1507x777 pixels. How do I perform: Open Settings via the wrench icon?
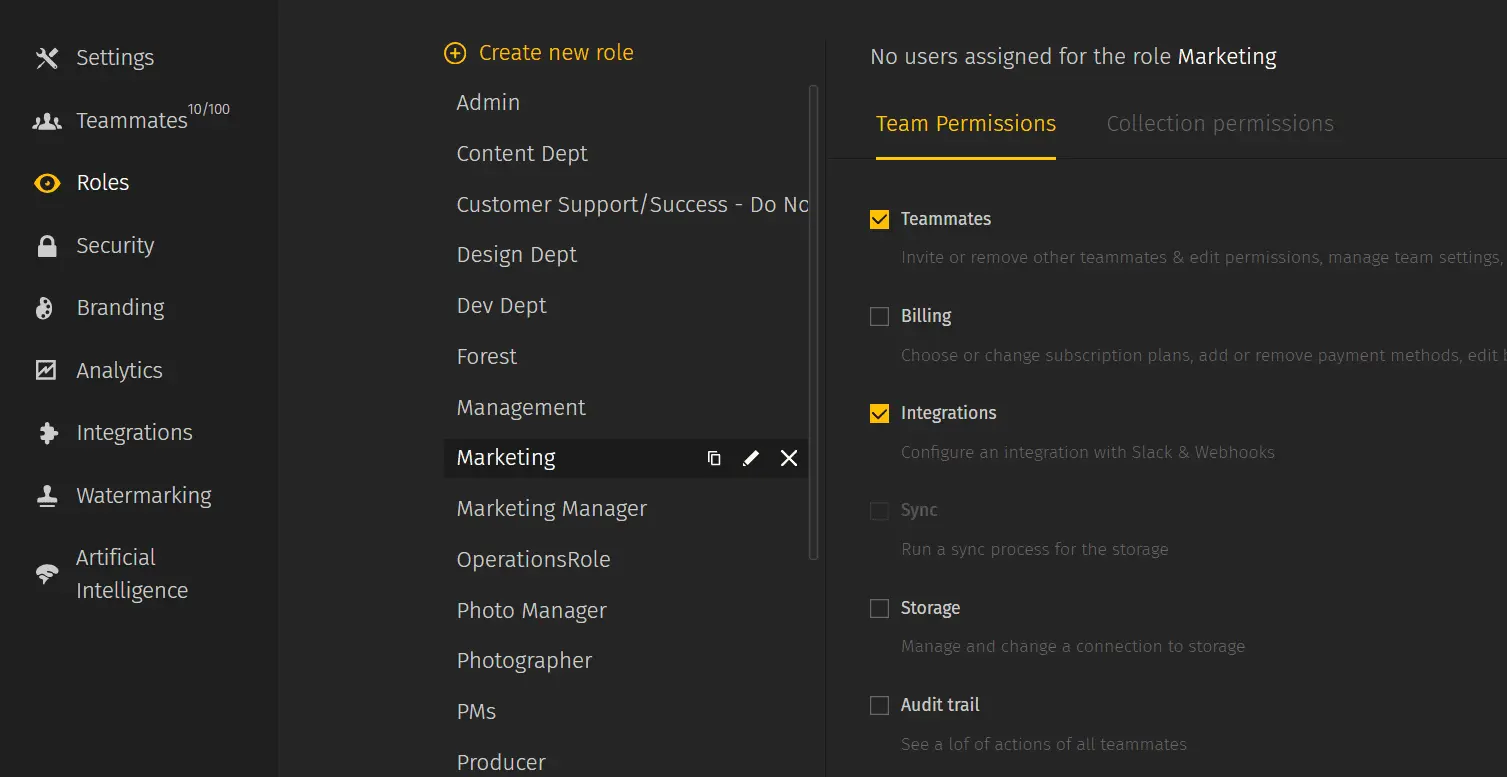[46, 57]
